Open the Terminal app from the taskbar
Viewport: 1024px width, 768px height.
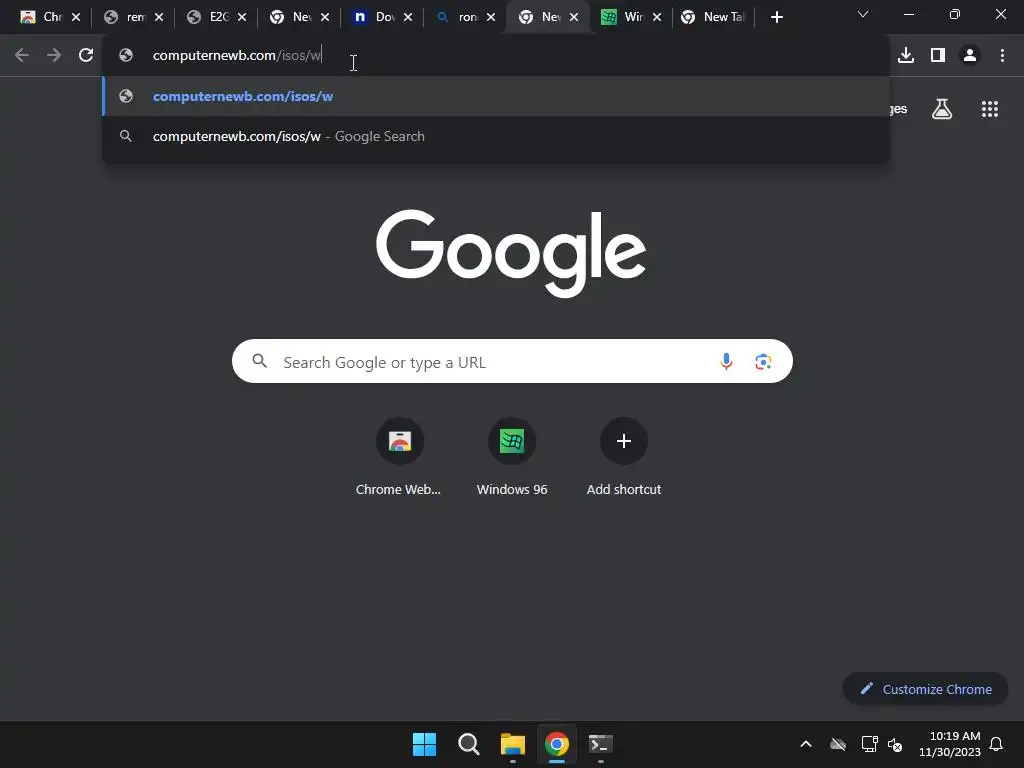(x=601, y=744)
